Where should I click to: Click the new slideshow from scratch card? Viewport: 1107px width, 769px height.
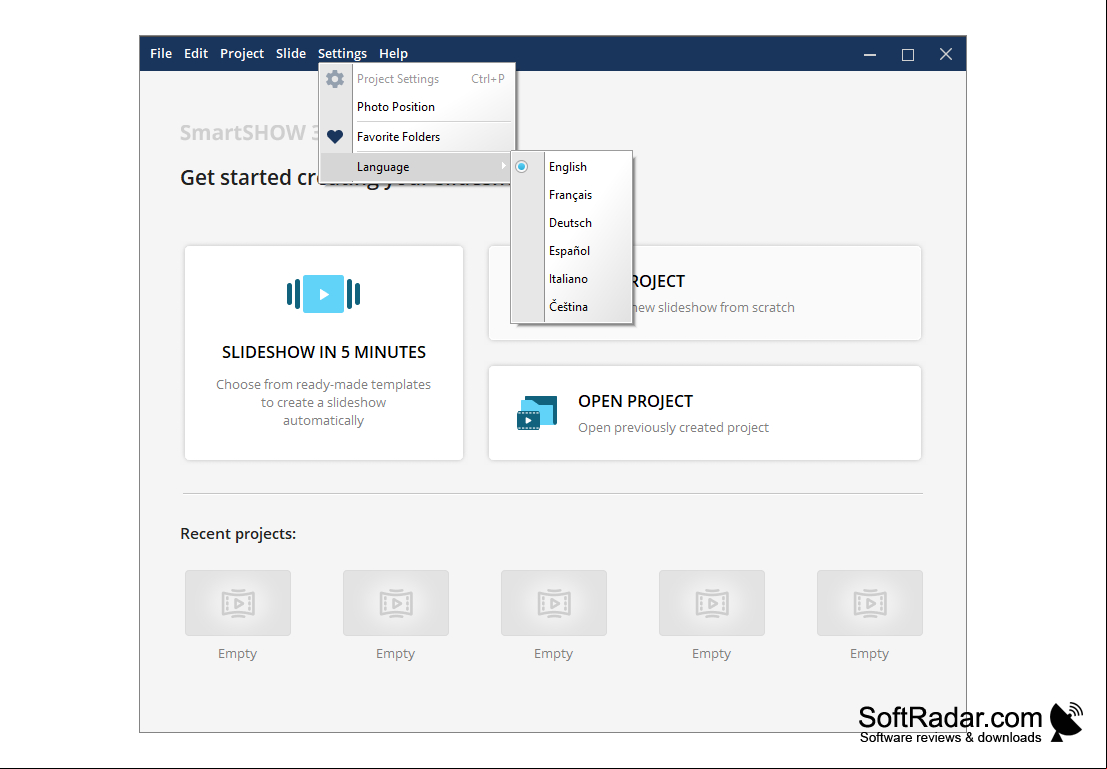click(x=777, y=293)
